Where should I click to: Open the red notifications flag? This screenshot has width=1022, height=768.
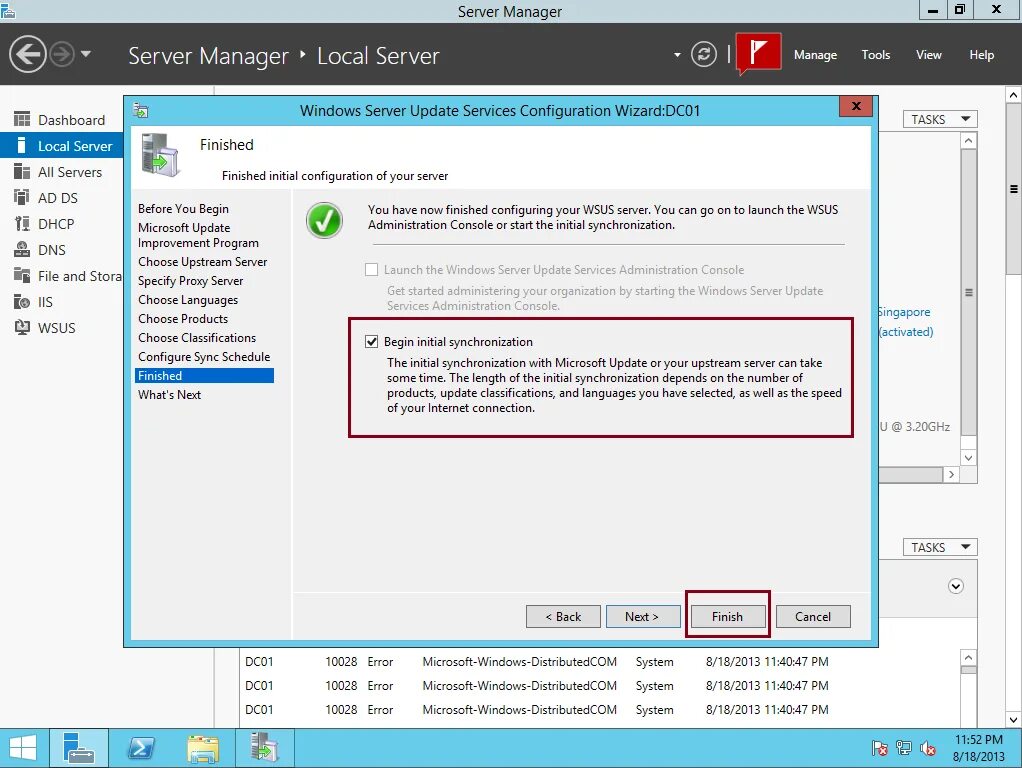tap(759, 52)
